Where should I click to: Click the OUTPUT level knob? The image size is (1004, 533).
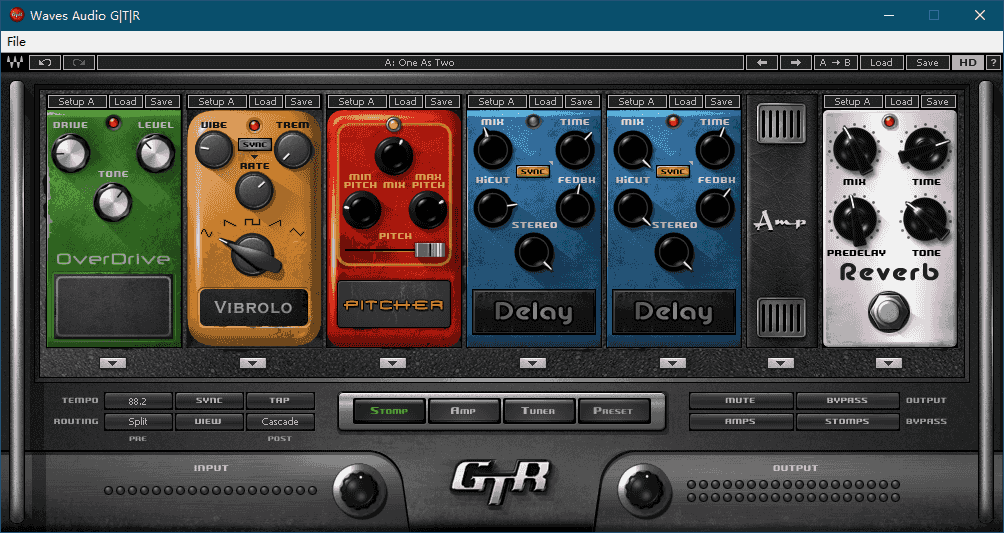pyautogui.click(x=645, y=491)
